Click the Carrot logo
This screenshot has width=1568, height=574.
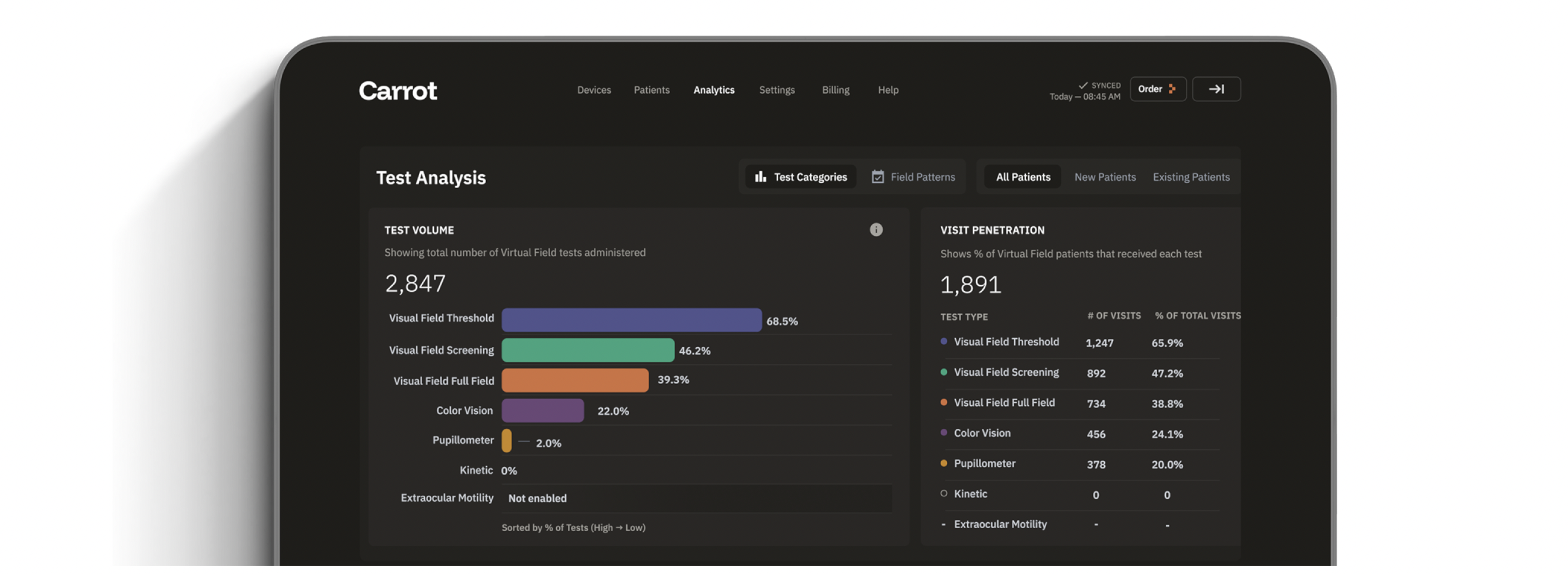(397, 91)
